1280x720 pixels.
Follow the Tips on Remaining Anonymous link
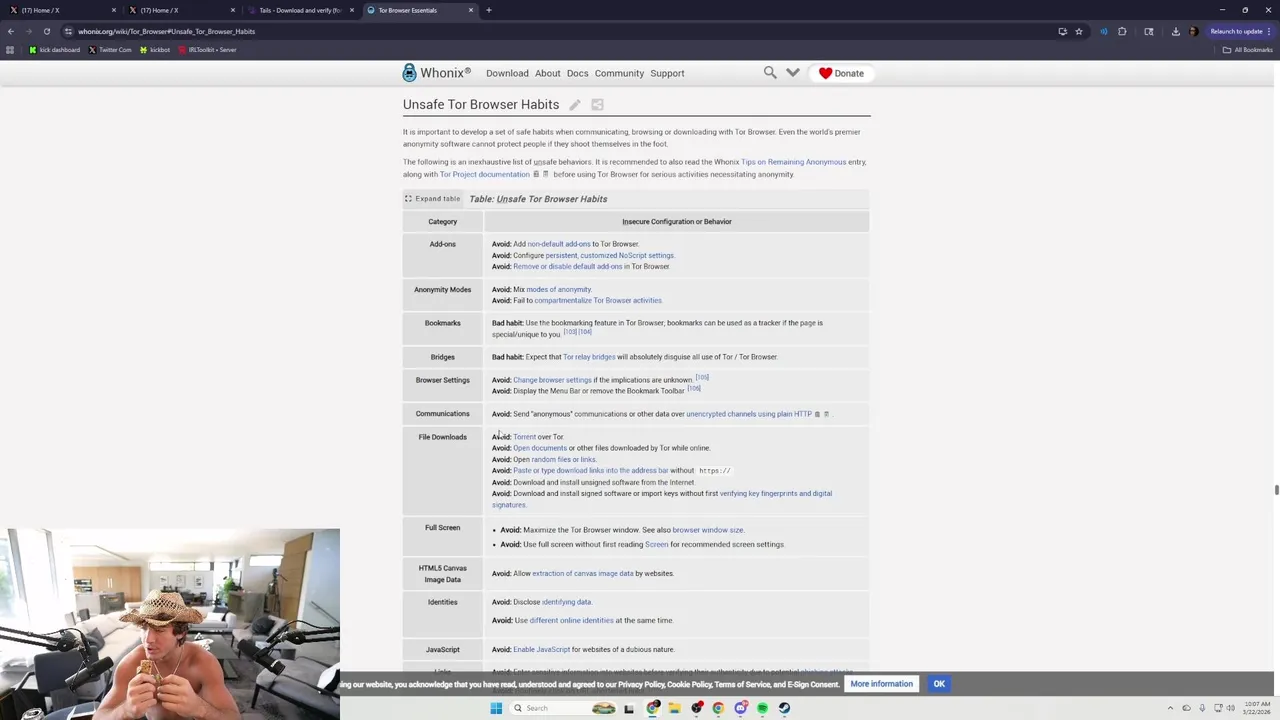coord(793,162)
